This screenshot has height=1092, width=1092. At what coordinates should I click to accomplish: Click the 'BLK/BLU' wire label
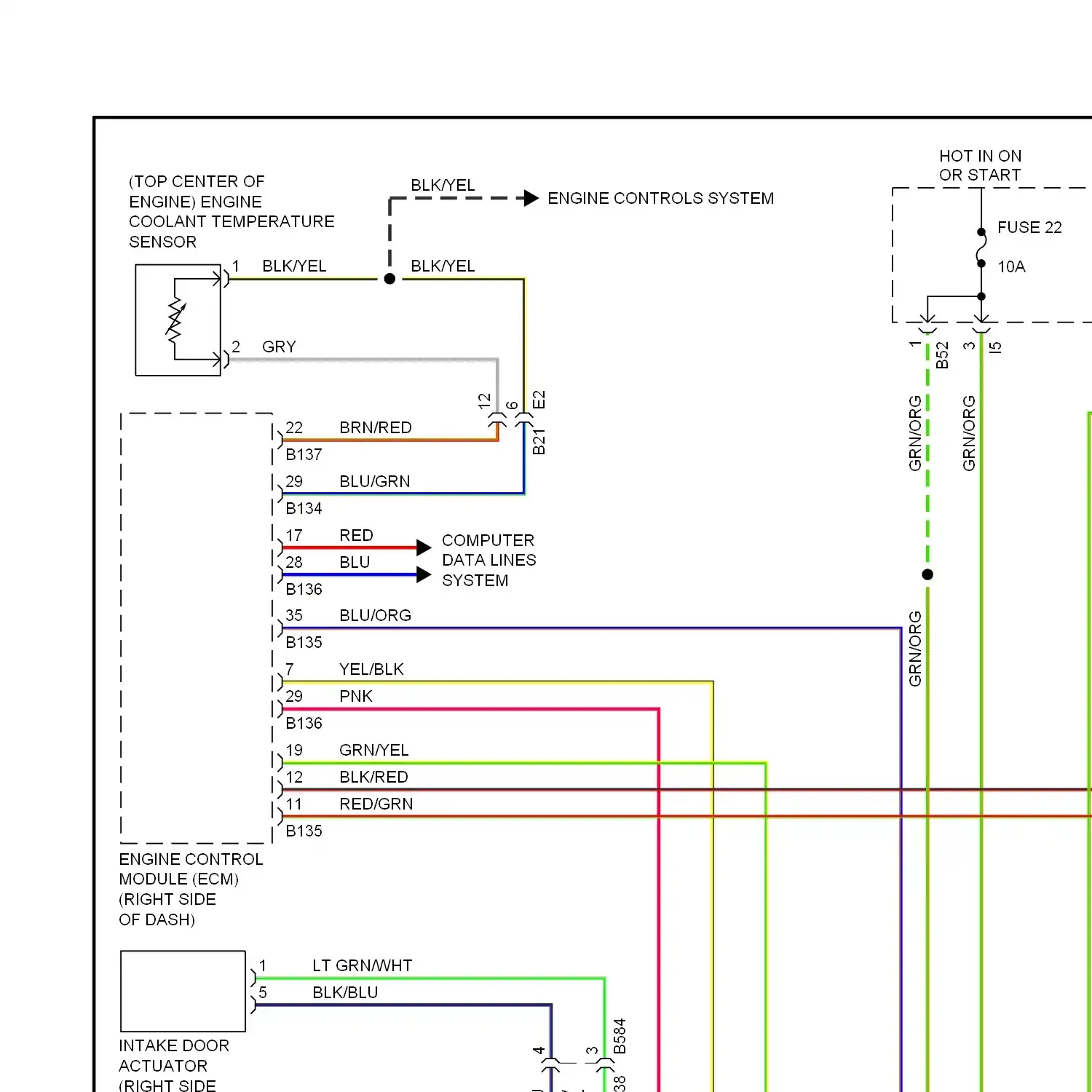click(x=345, y=992)
